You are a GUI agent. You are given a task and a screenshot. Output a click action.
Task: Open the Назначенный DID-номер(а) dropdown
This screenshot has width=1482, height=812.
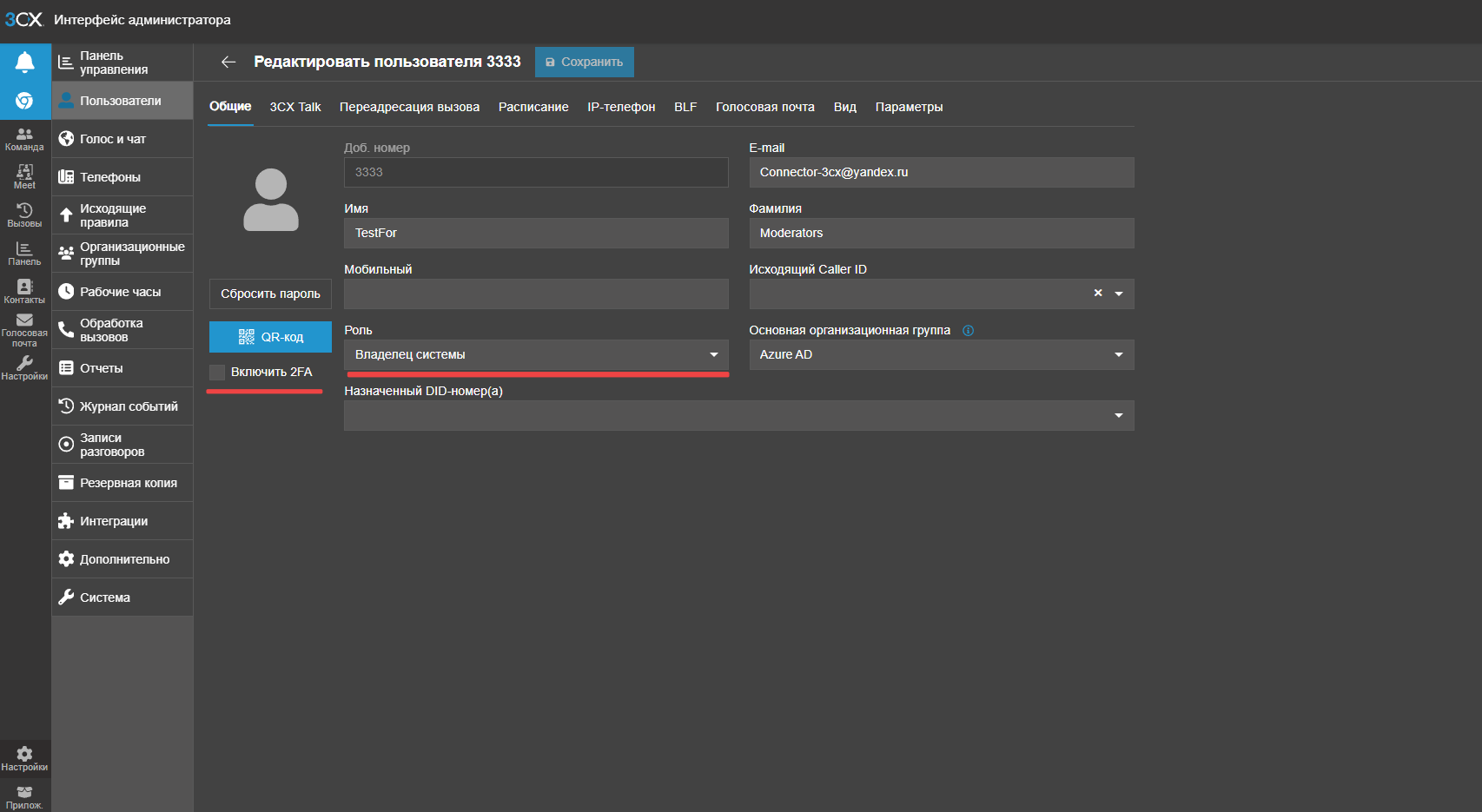coord(739,415)
